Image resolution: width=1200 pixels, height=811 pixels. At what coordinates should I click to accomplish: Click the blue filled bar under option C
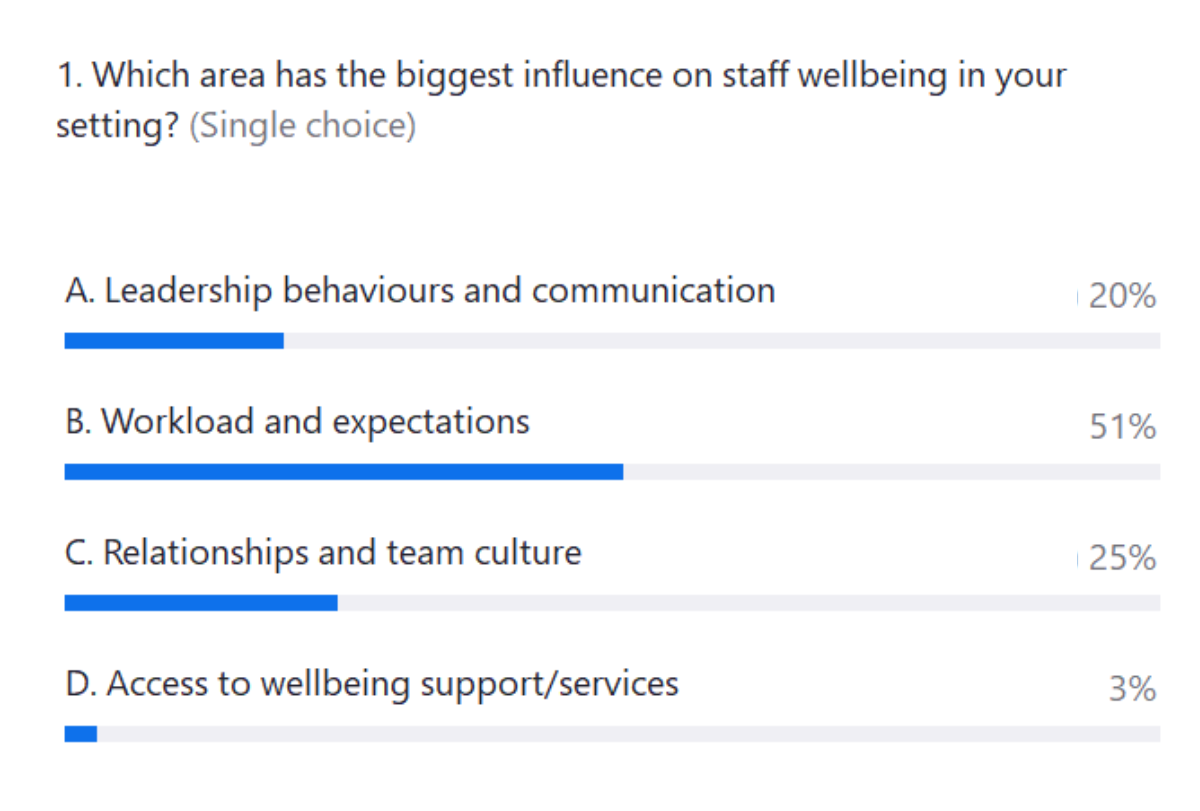click(201, 603)
